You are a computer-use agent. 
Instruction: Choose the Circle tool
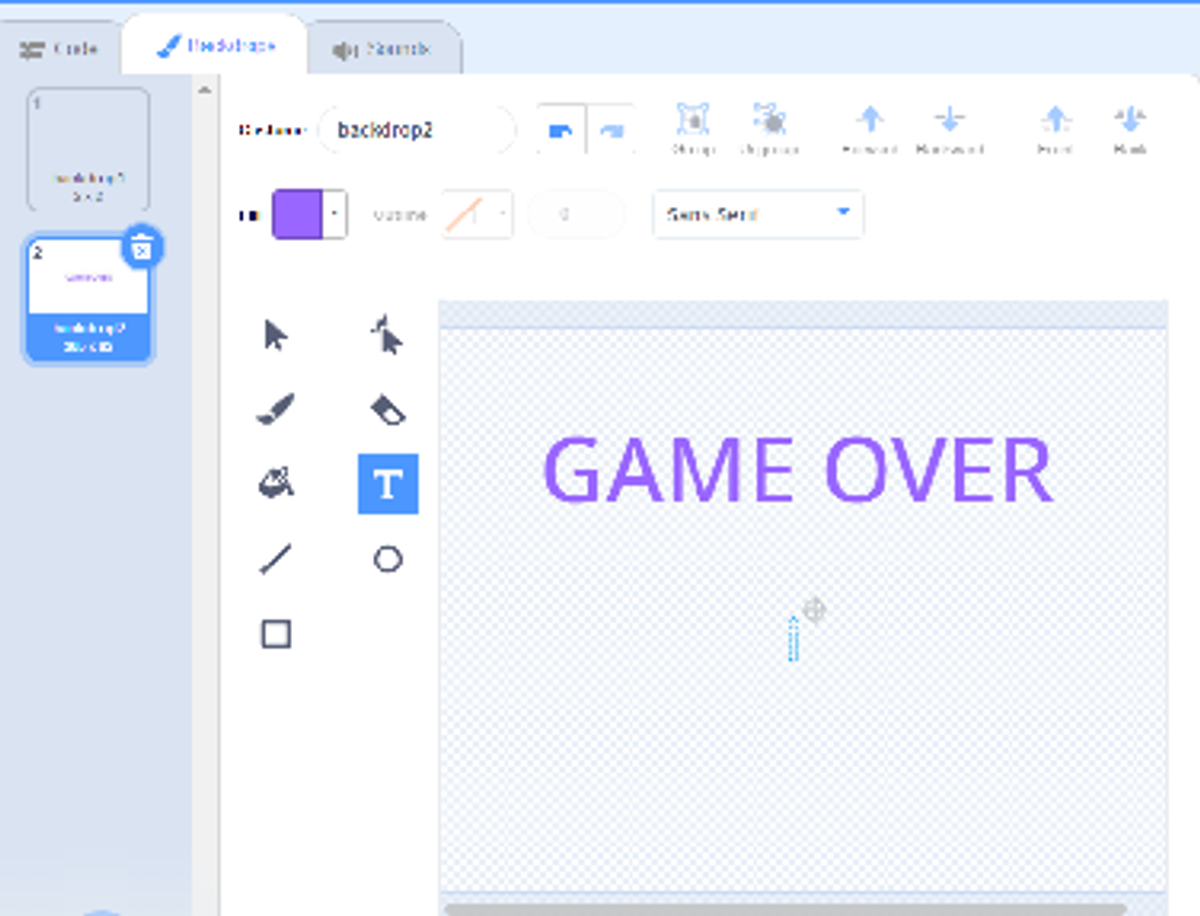pos(388,559)
